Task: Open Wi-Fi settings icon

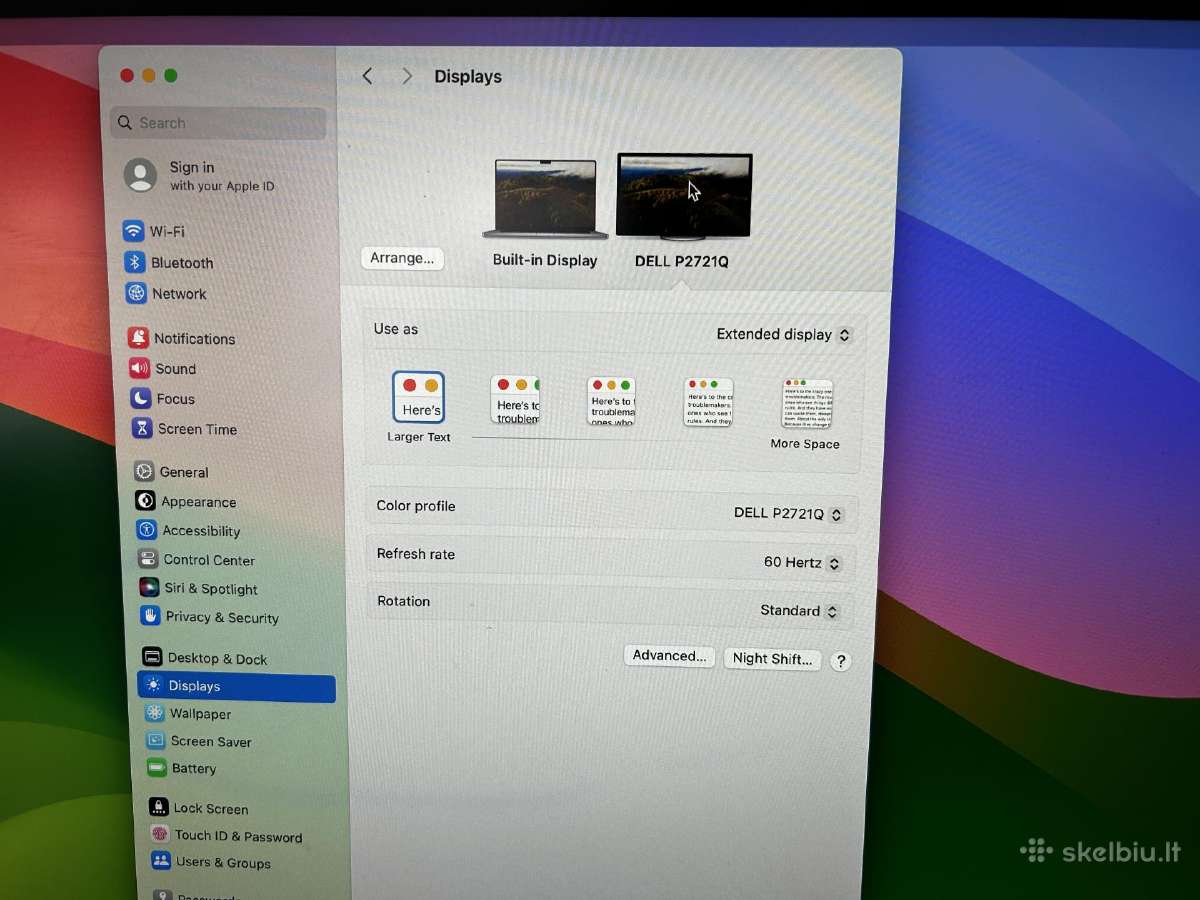Action: pyautogui.click(x=133, y=231)
